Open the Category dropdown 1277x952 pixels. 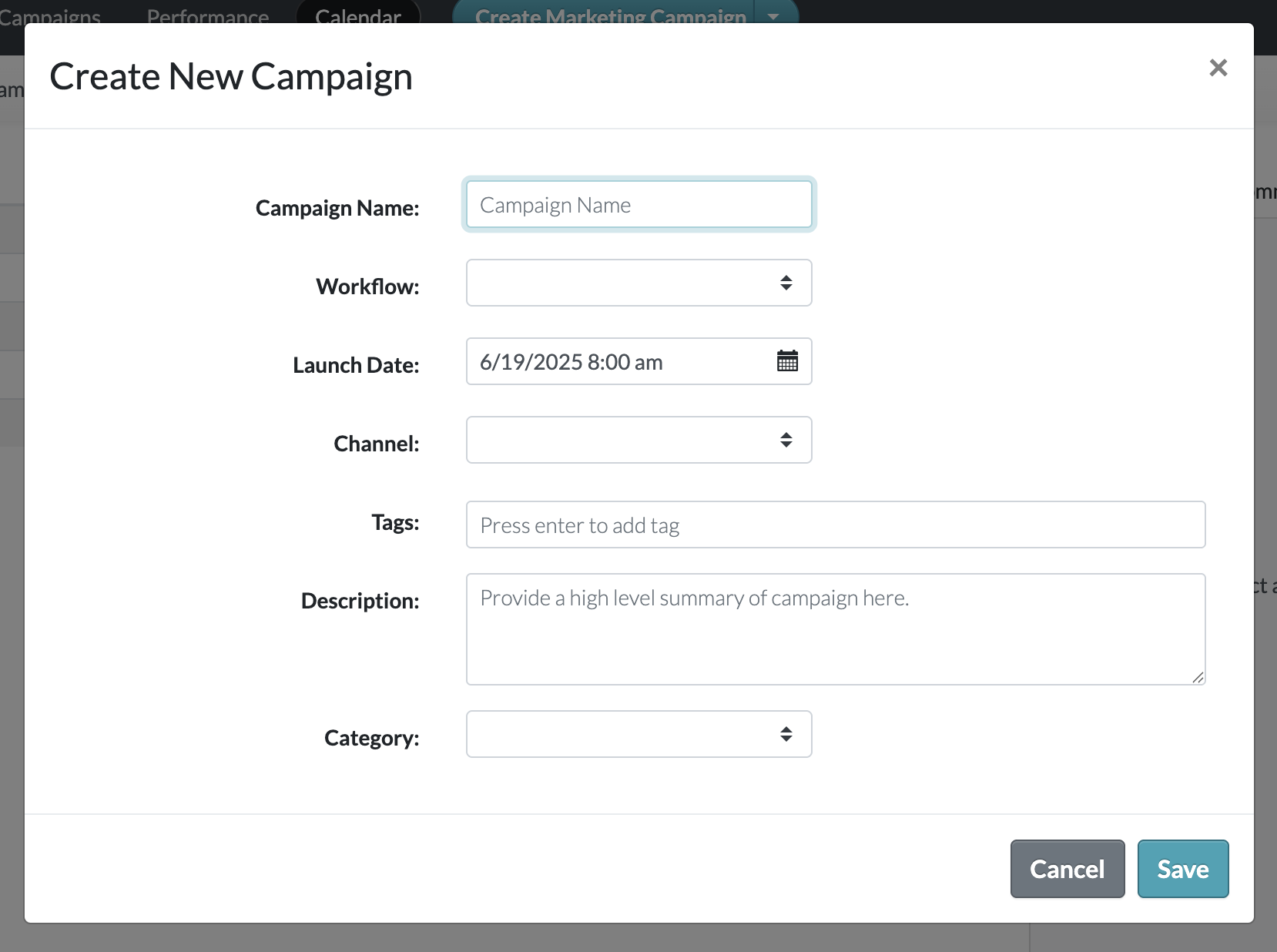pos(638,734)
